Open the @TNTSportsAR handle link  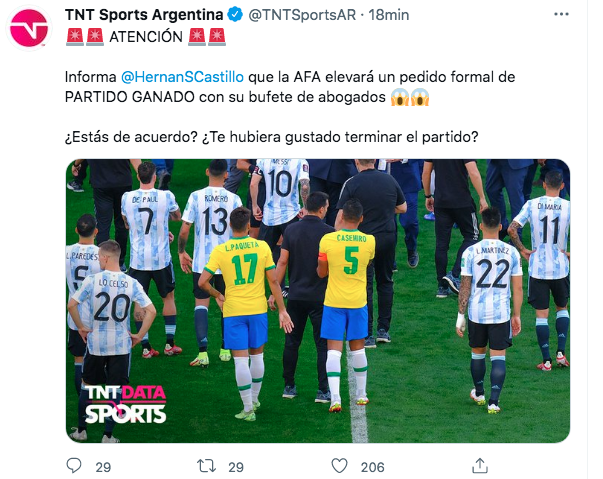[302, 15]
